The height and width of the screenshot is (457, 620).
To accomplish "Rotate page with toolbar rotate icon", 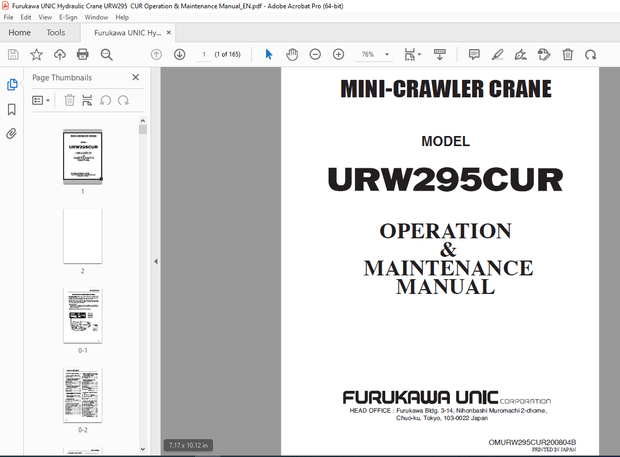I will [591, 55].
